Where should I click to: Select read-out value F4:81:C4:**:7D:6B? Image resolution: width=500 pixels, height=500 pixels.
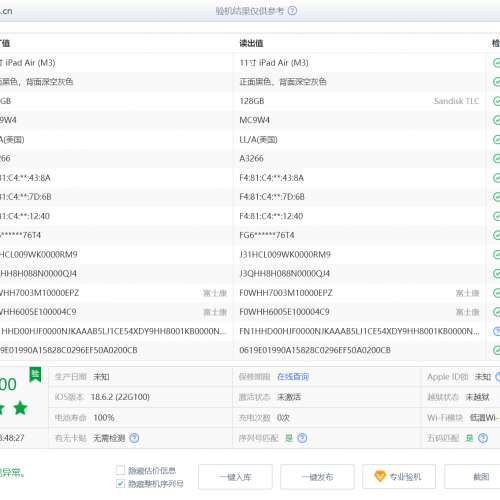[x=272, y=197]
